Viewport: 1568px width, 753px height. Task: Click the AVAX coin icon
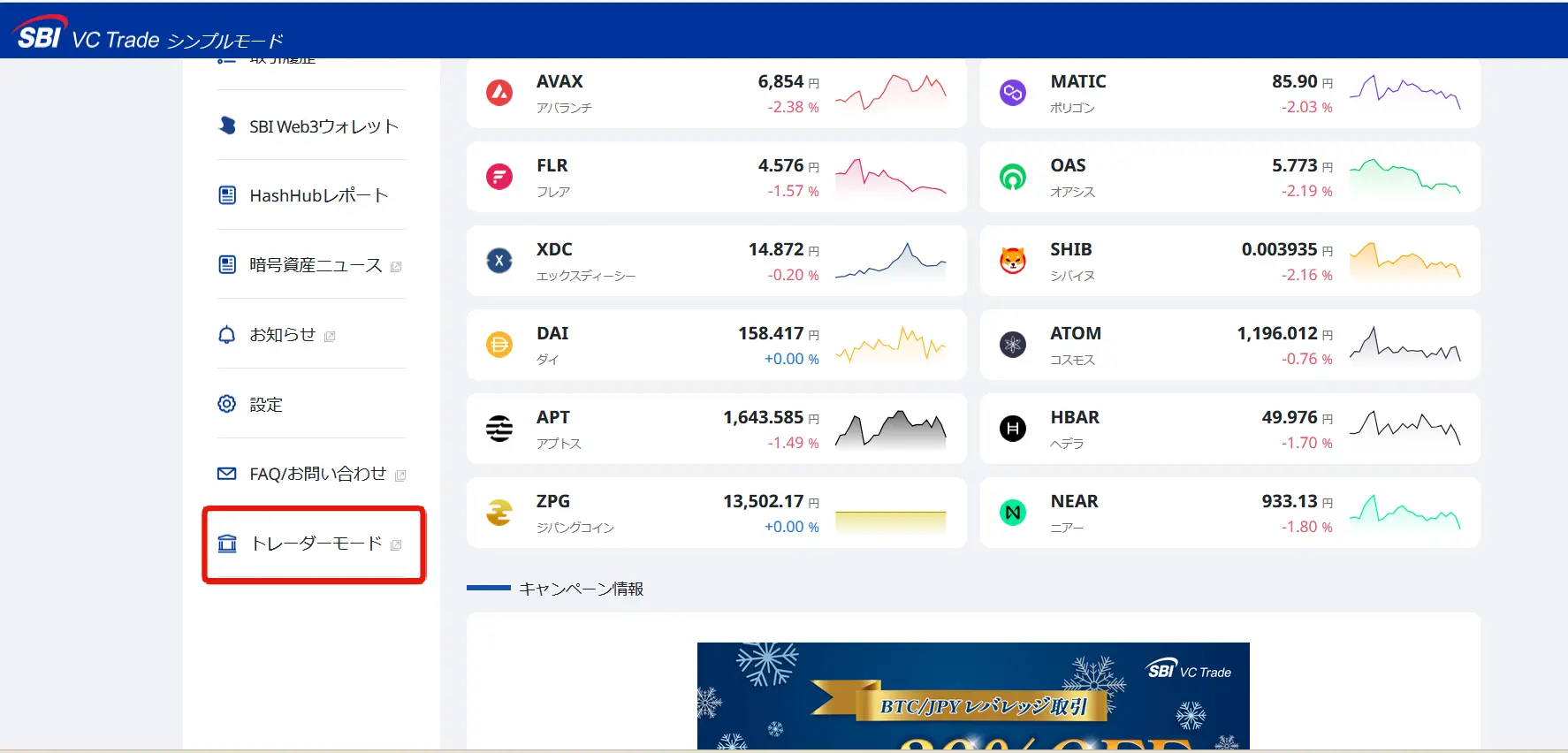tap(499, 93)
